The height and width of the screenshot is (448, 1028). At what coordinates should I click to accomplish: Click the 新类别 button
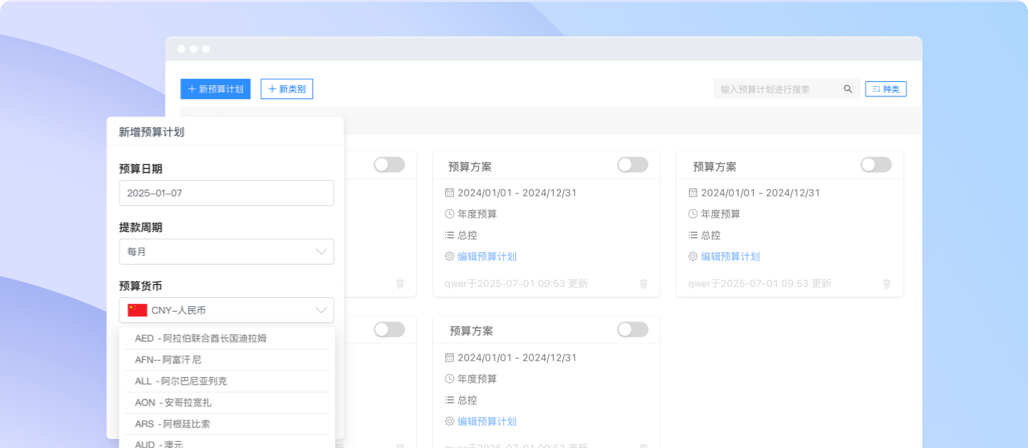tap(286, 89)
